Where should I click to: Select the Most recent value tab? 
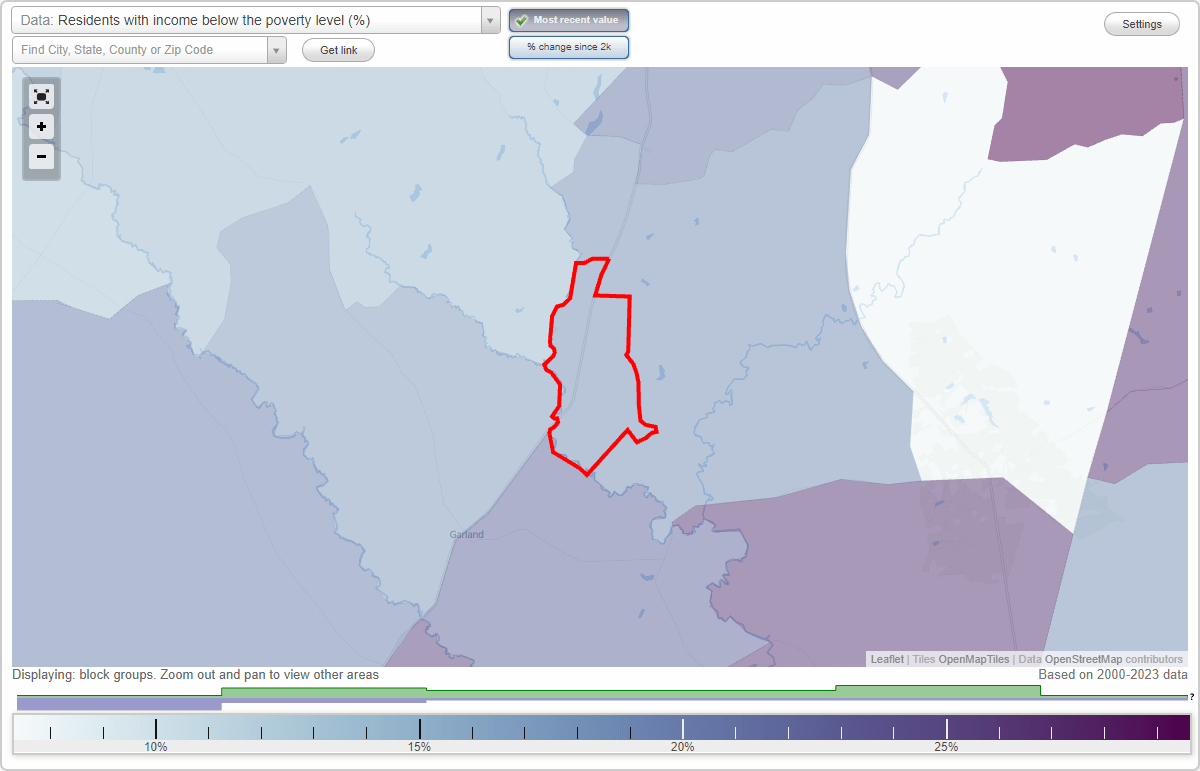pos(568,19)
